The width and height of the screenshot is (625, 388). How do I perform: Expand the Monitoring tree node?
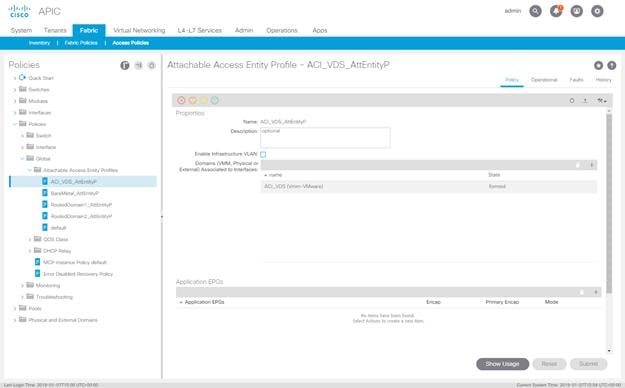(22, 286)
